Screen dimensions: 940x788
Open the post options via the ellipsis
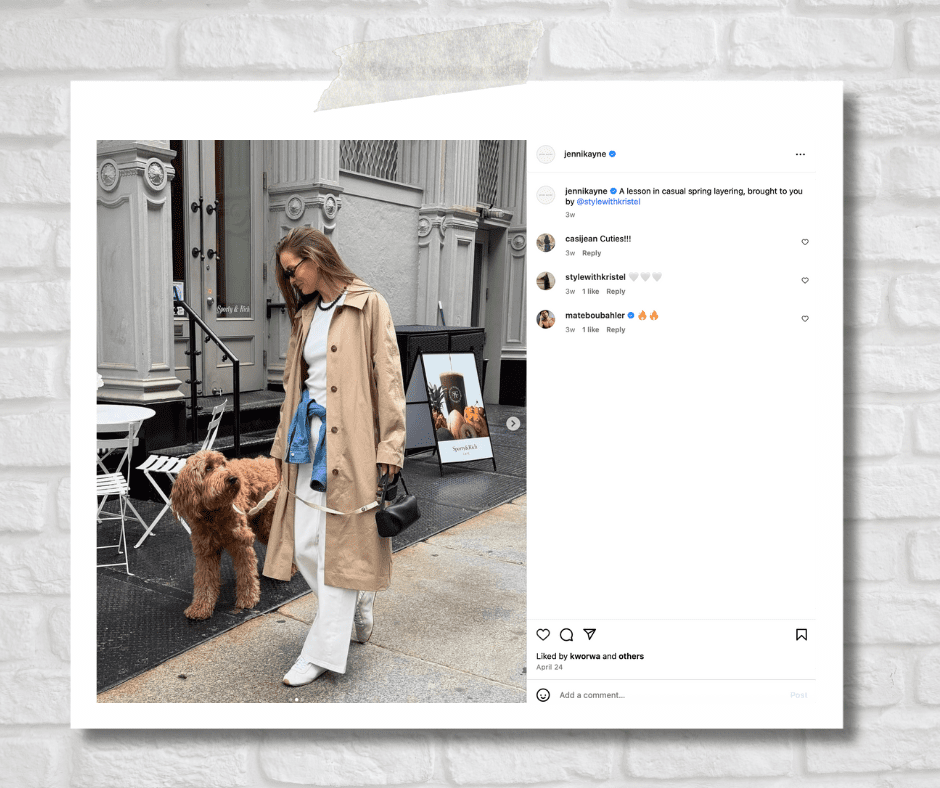pyautogui.click(x=800, y=154)
